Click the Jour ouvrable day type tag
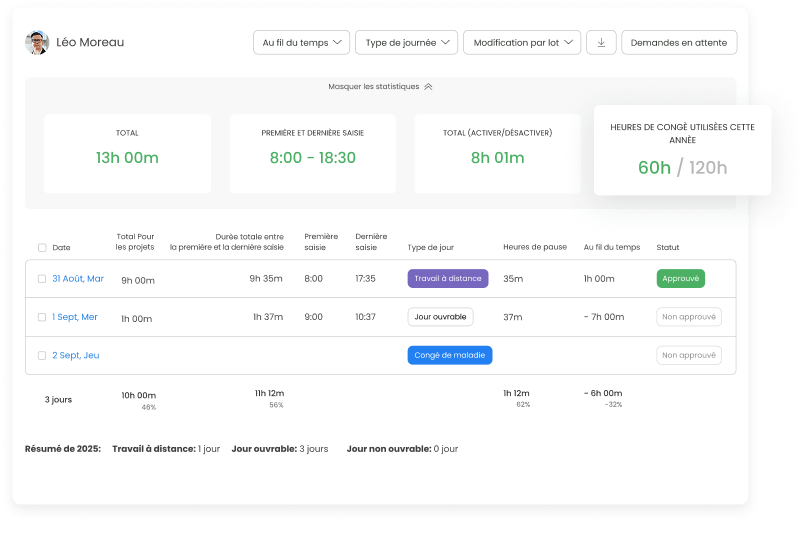806x550 pixels. pyautogui.click(x=440, y=317)
